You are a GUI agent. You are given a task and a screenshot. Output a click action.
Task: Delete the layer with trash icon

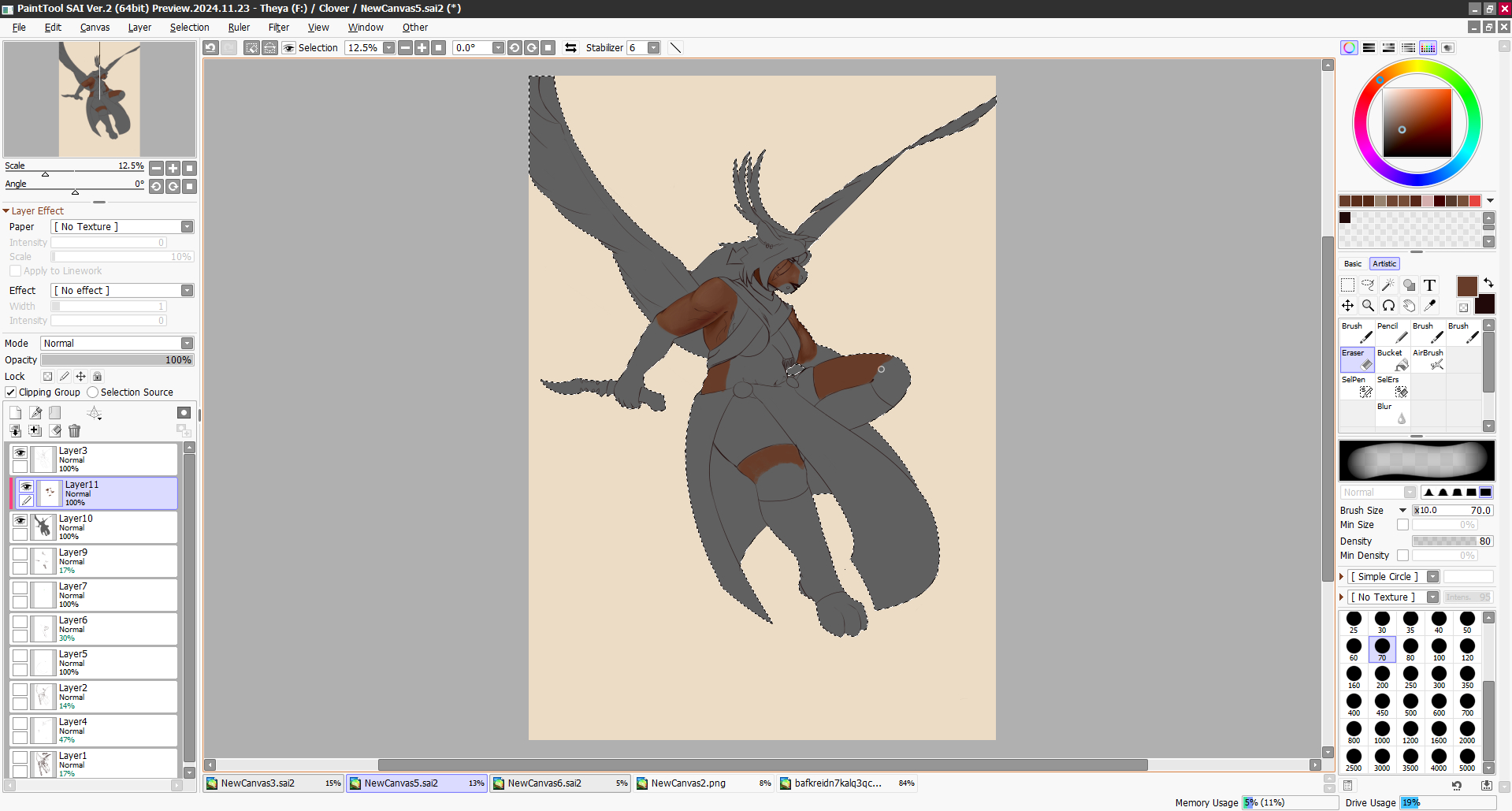point(75,431)
